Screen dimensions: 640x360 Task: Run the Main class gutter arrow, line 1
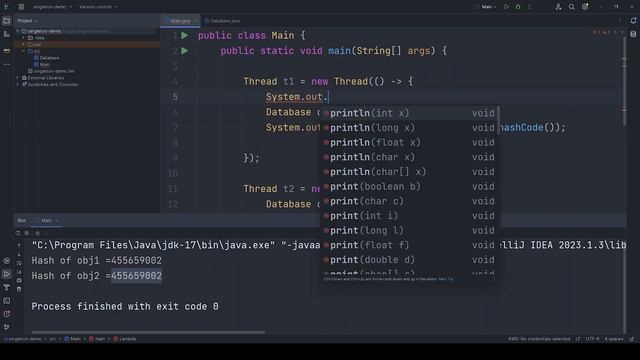[184, 36]
